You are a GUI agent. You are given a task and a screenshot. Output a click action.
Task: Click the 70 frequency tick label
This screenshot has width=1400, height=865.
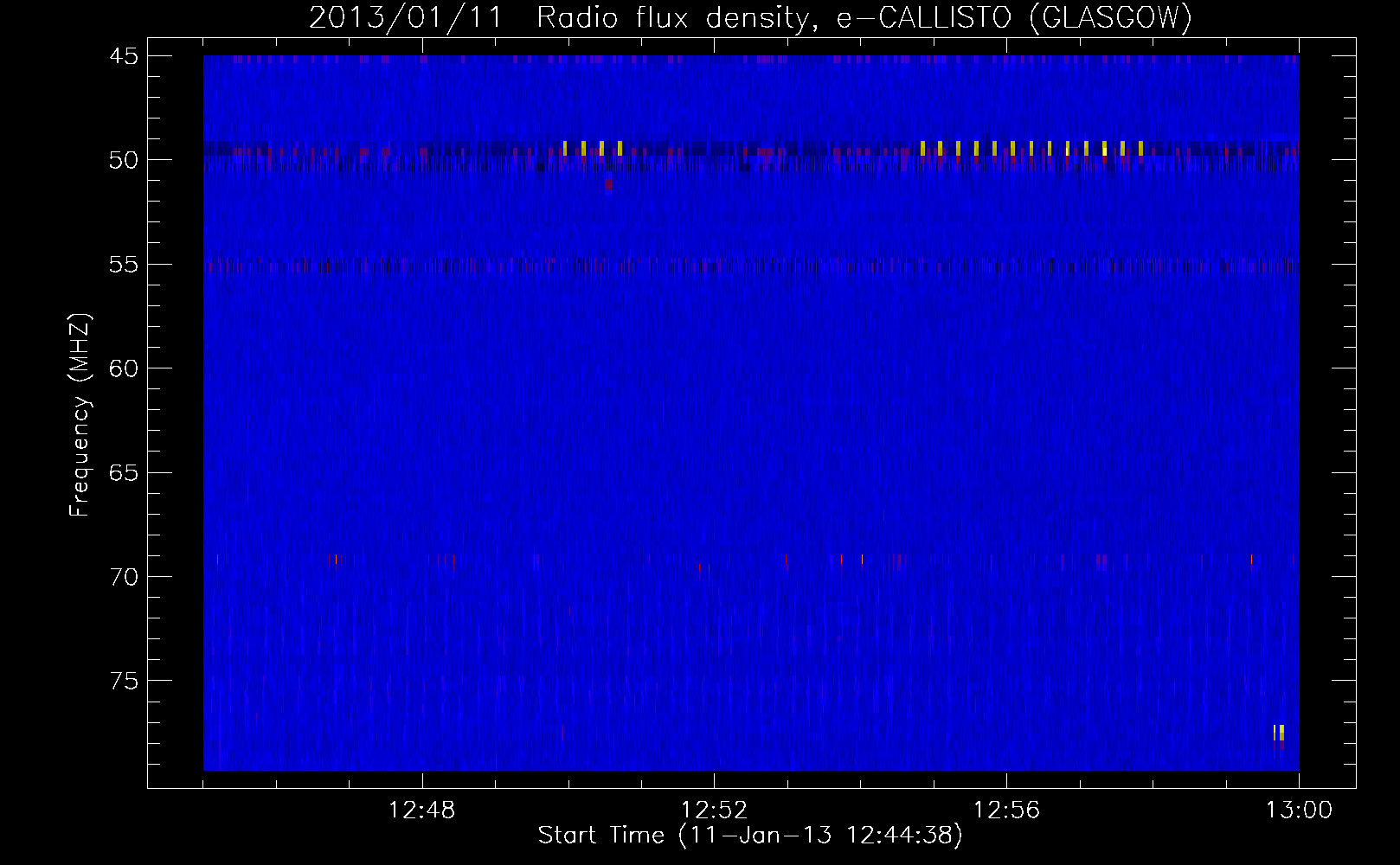tap(124, 578)
